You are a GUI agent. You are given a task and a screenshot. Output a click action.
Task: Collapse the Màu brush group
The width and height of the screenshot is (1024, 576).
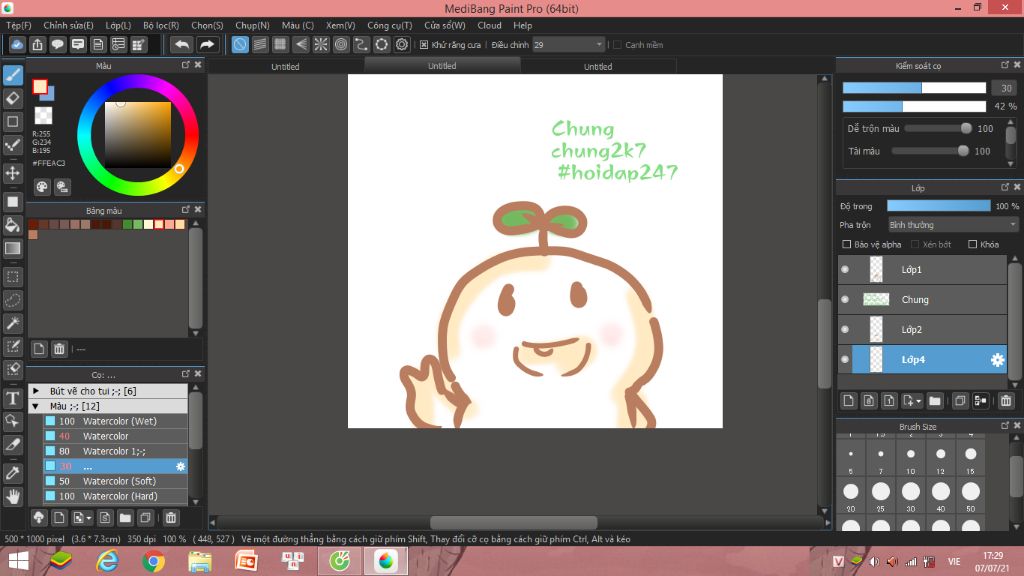[x=37, y=406]
